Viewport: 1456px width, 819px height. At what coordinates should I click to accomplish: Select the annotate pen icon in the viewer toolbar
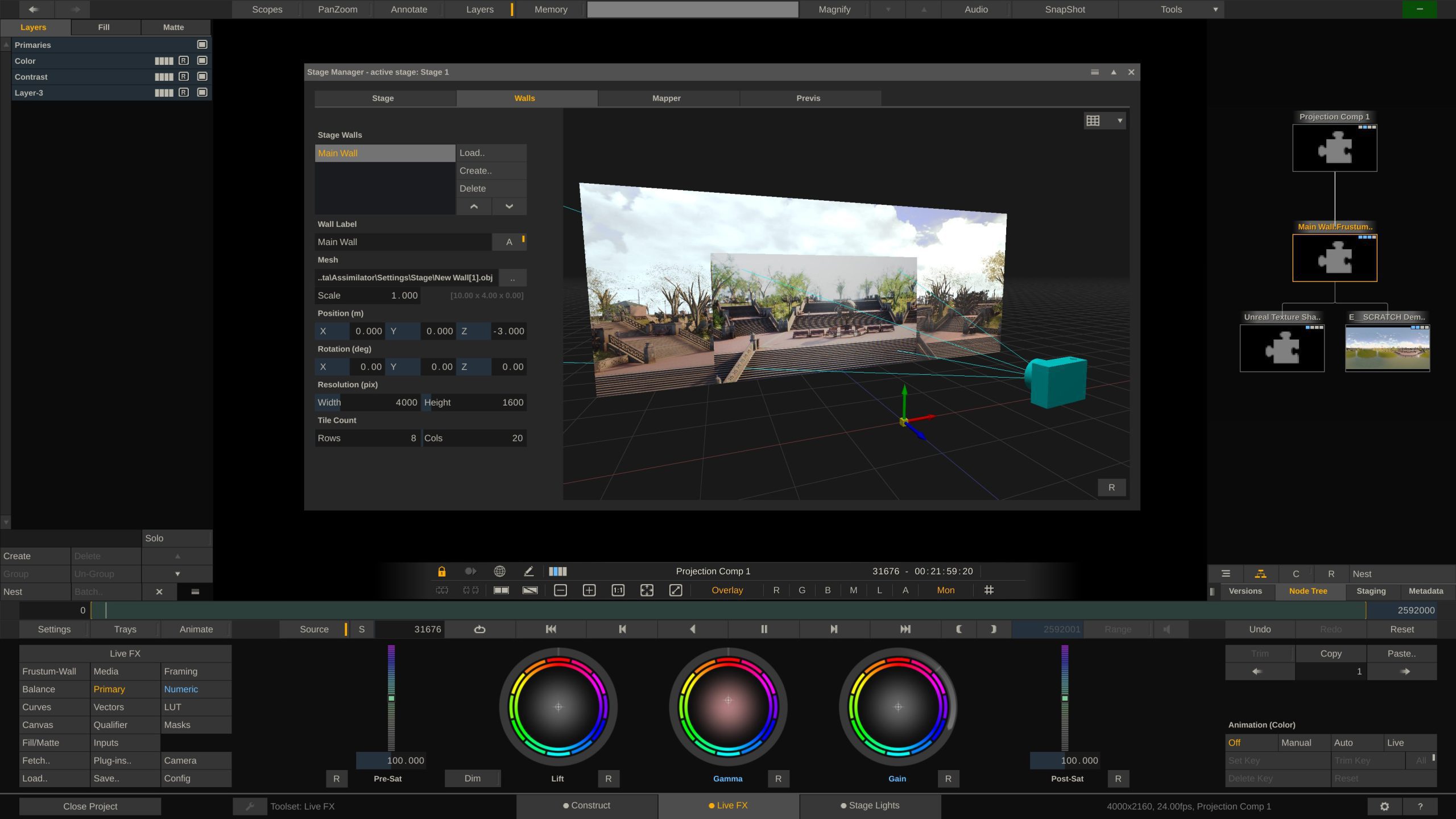coord(528,571)
